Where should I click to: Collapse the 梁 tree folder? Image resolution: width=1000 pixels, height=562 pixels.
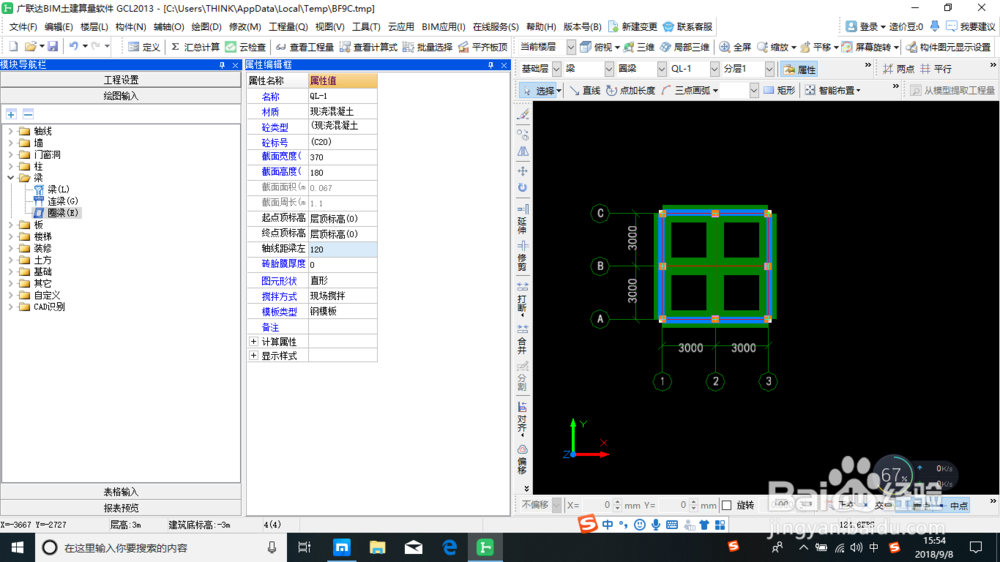point(10,178)
